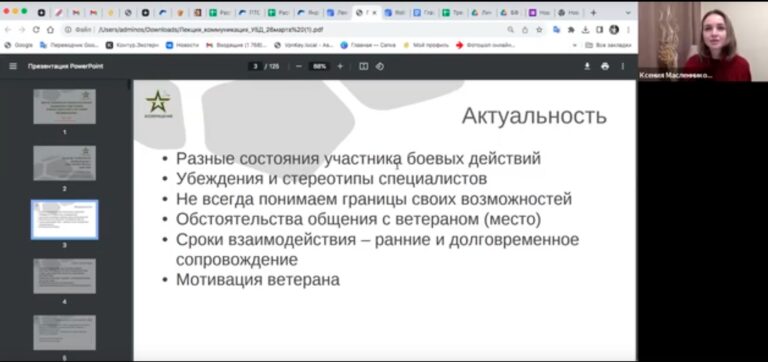Image resolution: width=768 pixels, height=362 pixels.
Task: Click the fit to page icon
Action: 363,66
